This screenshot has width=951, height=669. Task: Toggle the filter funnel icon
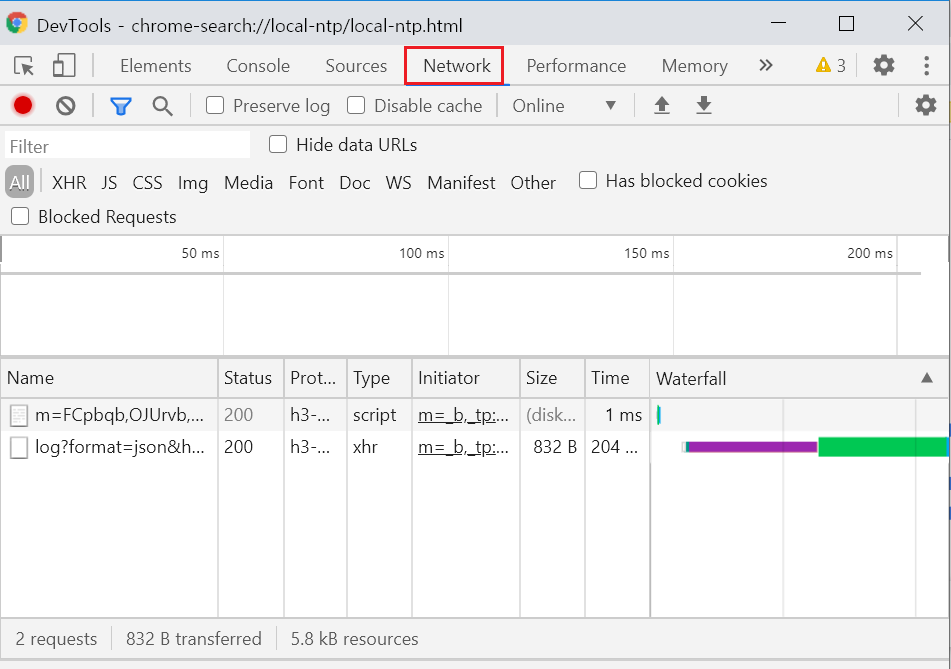pyautogui.click(x=121, y=106)
